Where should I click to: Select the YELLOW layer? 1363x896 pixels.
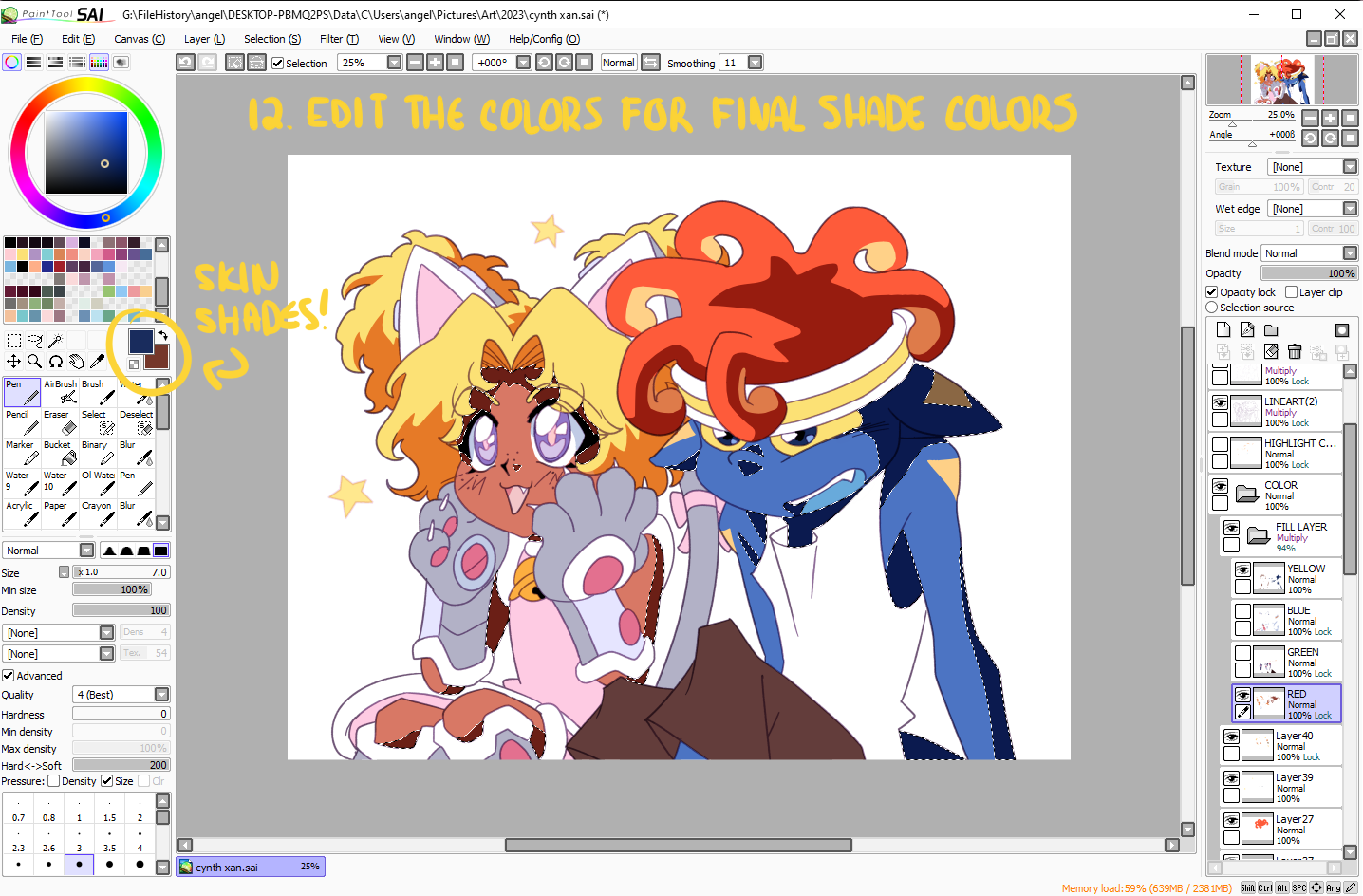coord(1305,578)
